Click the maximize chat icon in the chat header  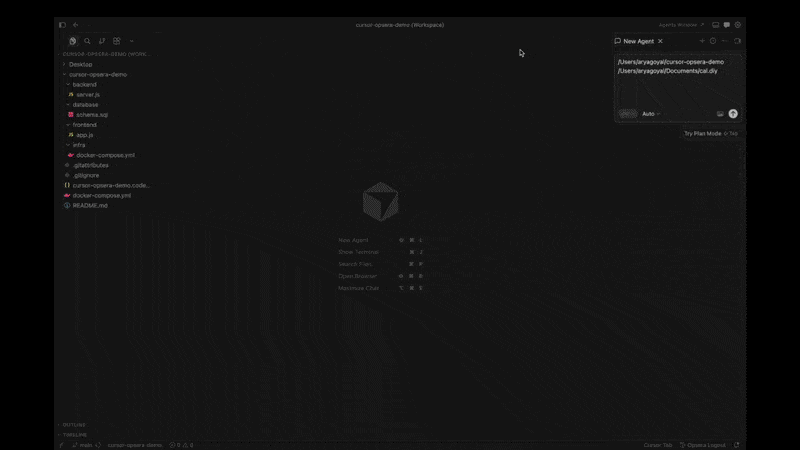(x=737, y=41)
